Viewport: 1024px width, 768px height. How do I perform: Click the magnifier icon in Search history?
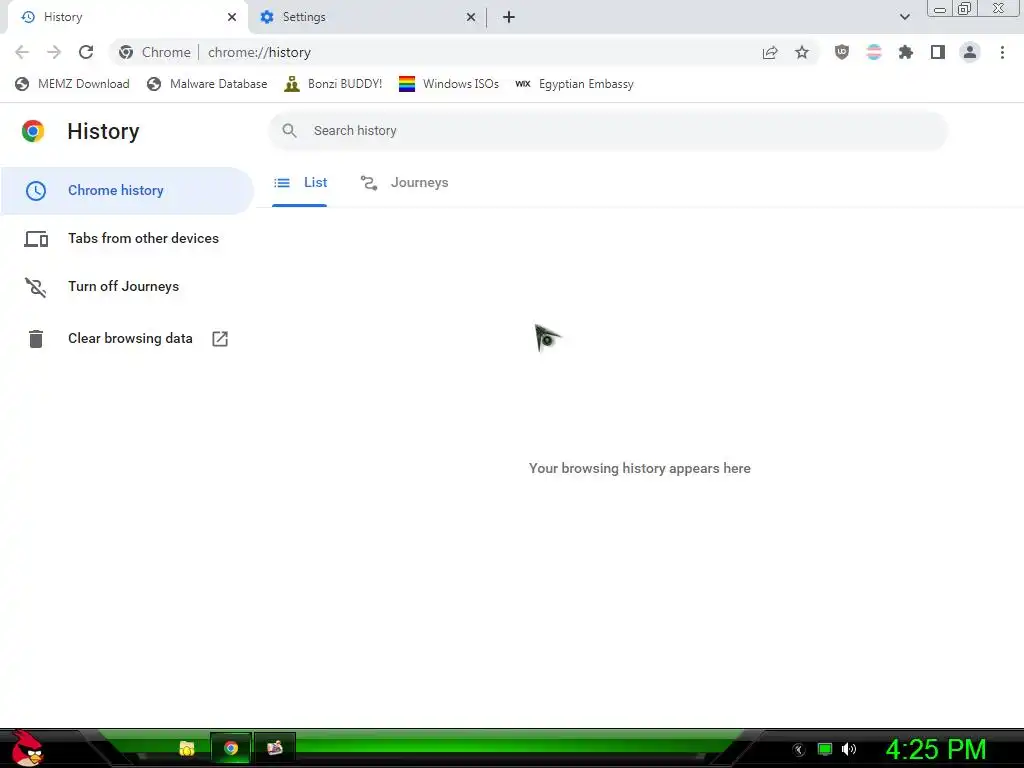pyautogui.click(x=289, y=131)
